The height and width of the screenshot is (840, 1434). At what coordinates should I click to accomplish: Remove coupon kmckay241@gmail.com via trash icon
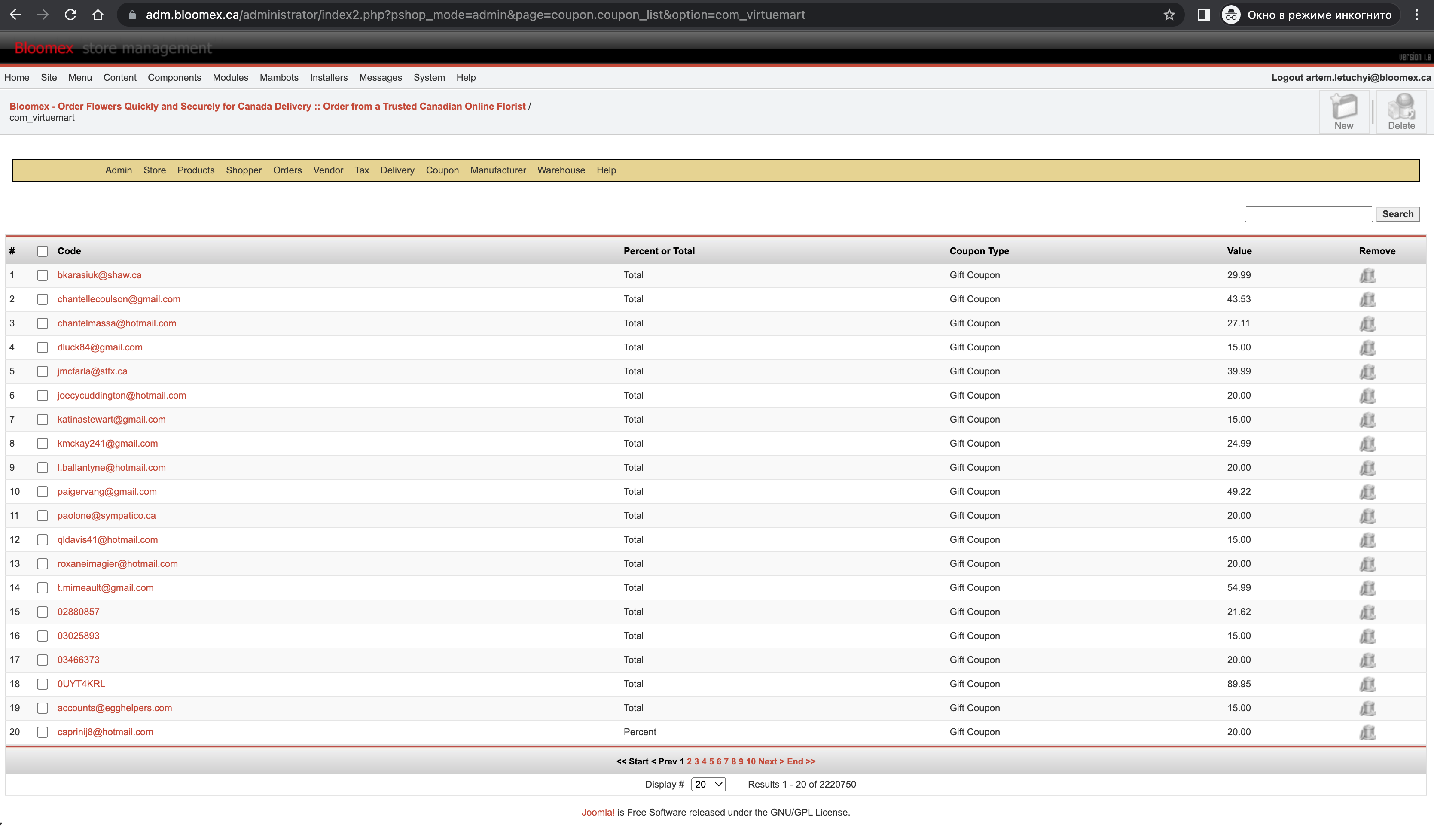[1367, 444]
